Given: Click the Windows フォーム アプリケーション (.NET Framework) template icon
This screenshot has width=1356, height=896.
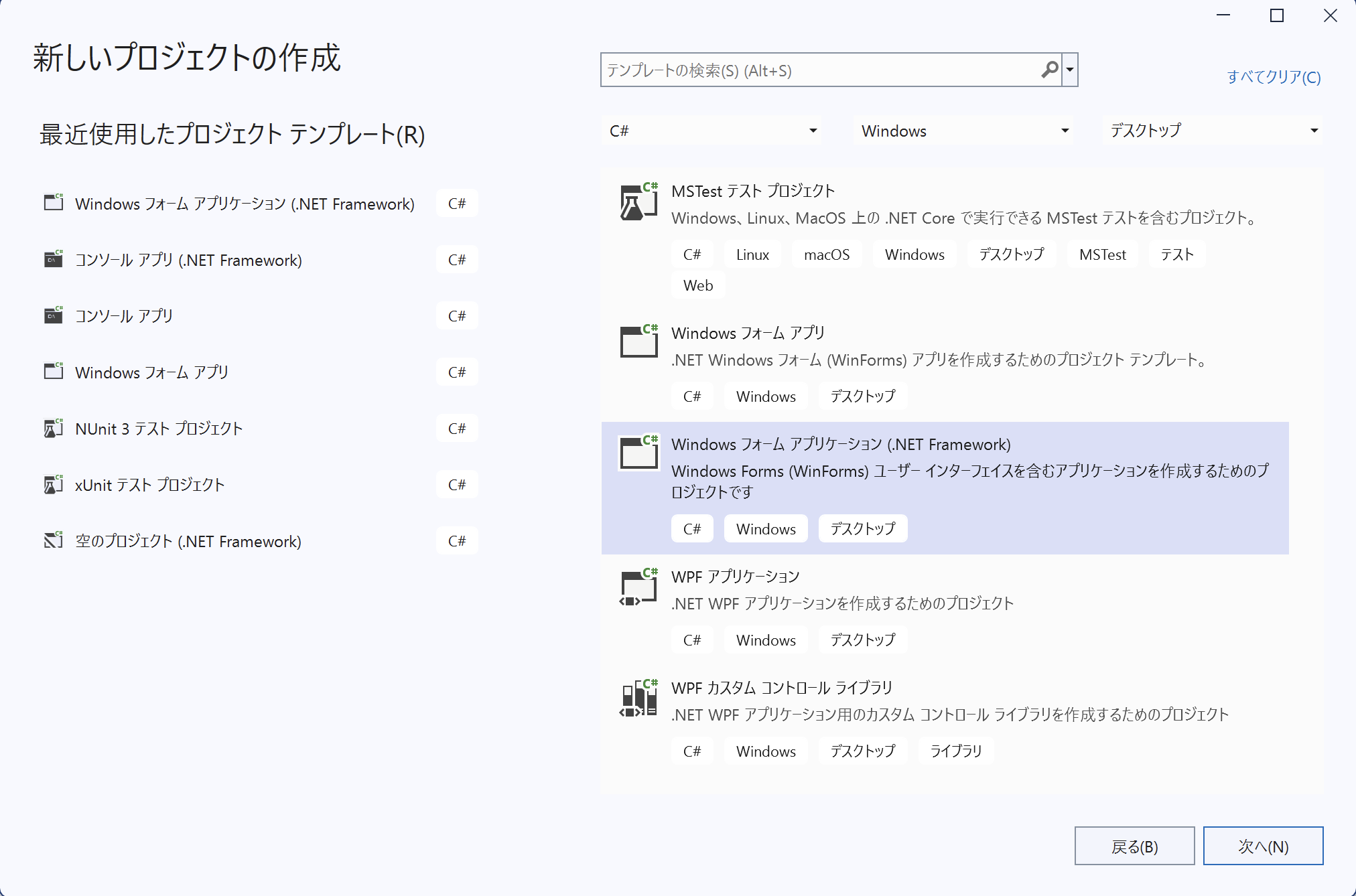Looking at the screenshot, I should [638, 453].
